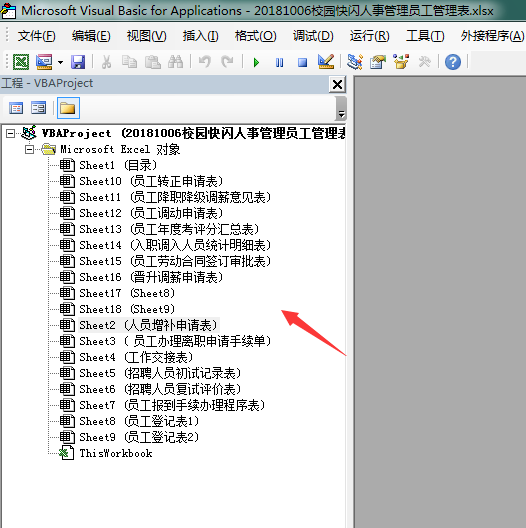Select Sheet6 (招聘人员复试评价表)

160,389
